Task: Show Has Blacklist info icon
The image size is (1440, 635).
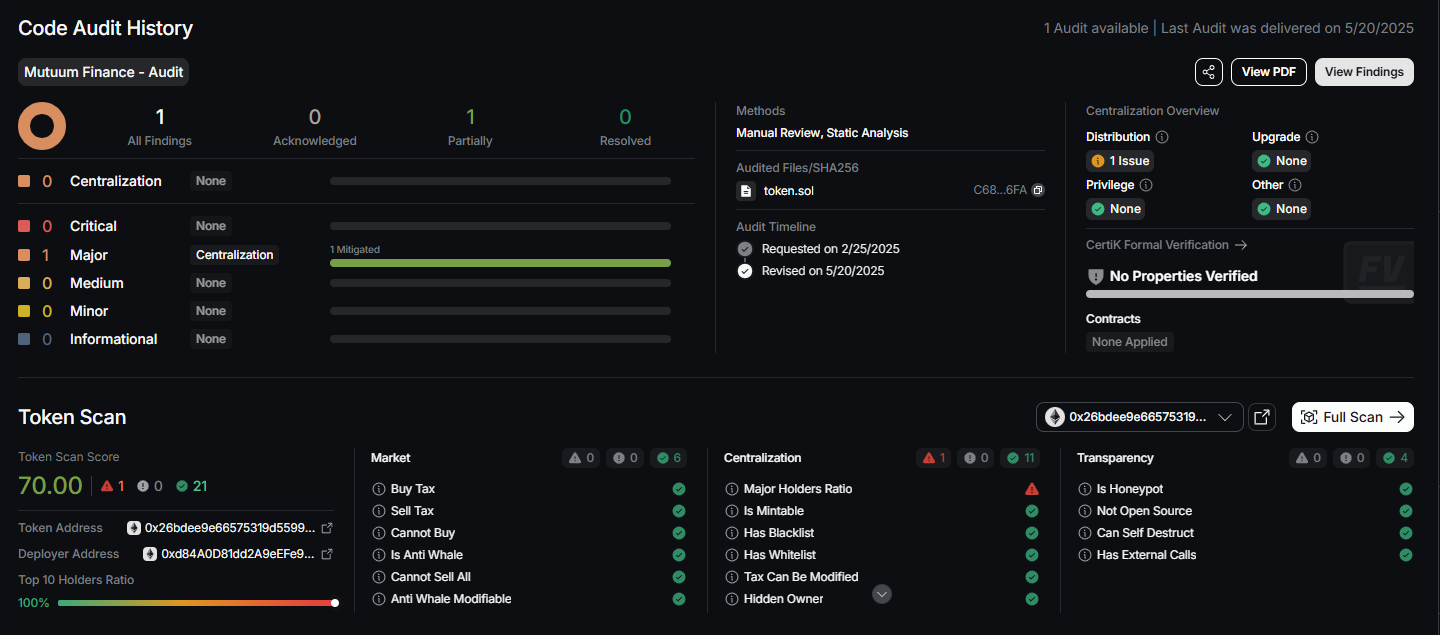Action: [732, 533]
